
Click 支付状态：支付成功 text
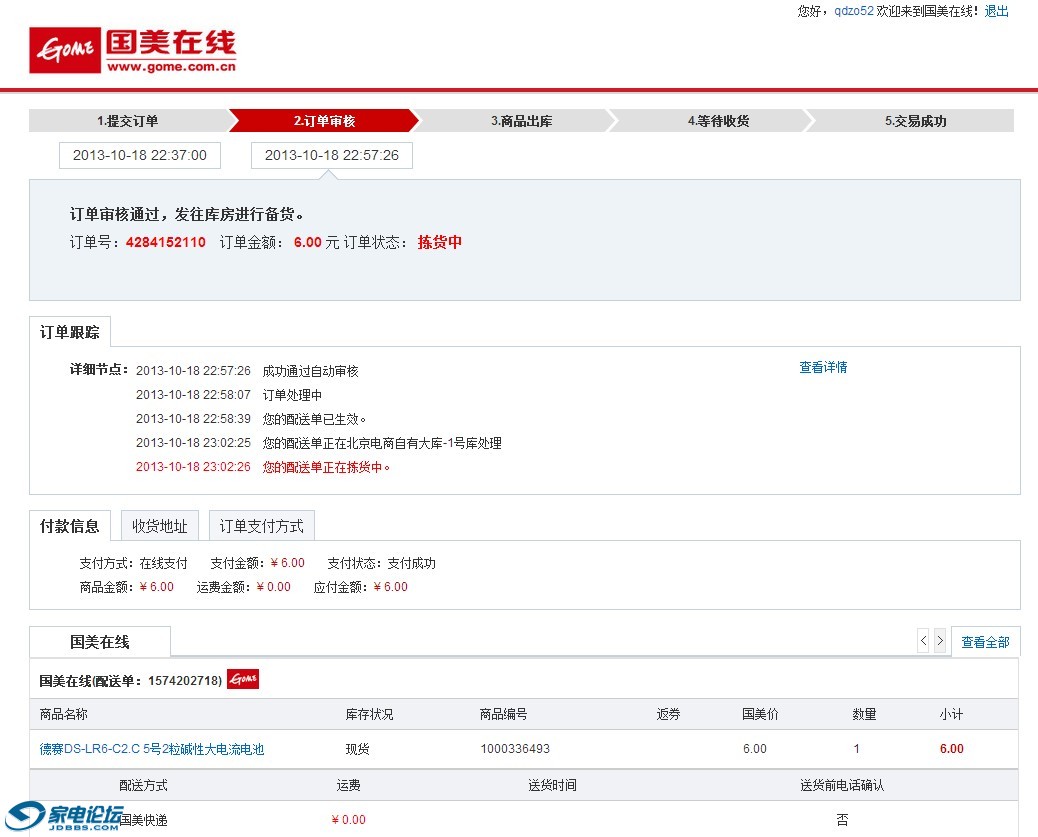tap(381, 563)
